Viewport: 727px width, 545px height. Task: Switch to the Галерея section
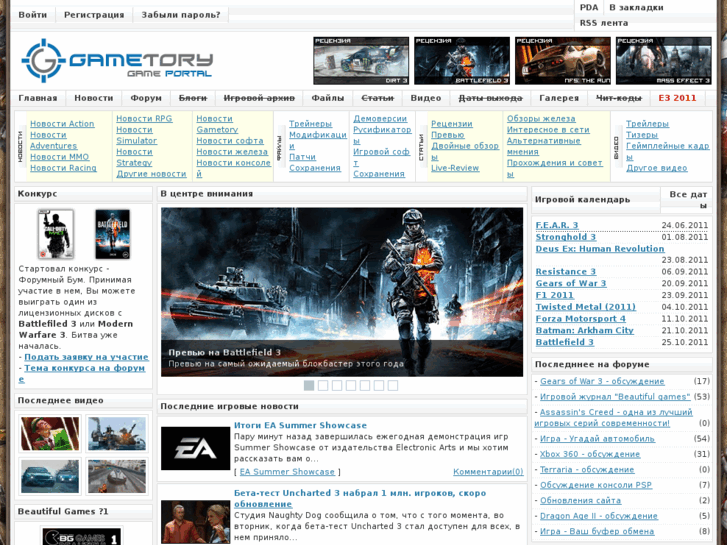pyautogui.click(x=559, y=98)
